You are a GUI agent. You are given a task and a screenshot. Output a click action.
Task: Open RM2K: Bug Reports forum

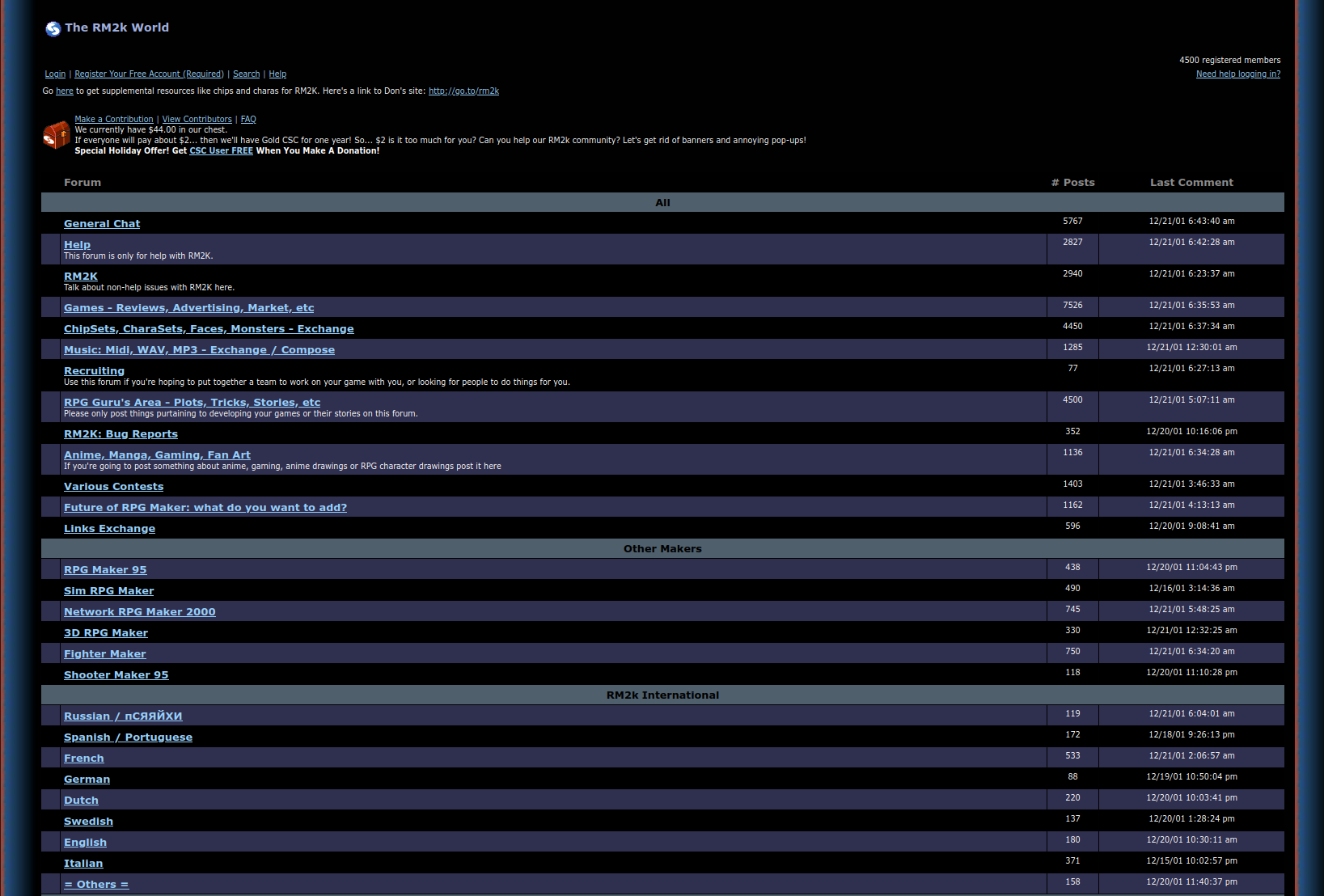point(121,434)
